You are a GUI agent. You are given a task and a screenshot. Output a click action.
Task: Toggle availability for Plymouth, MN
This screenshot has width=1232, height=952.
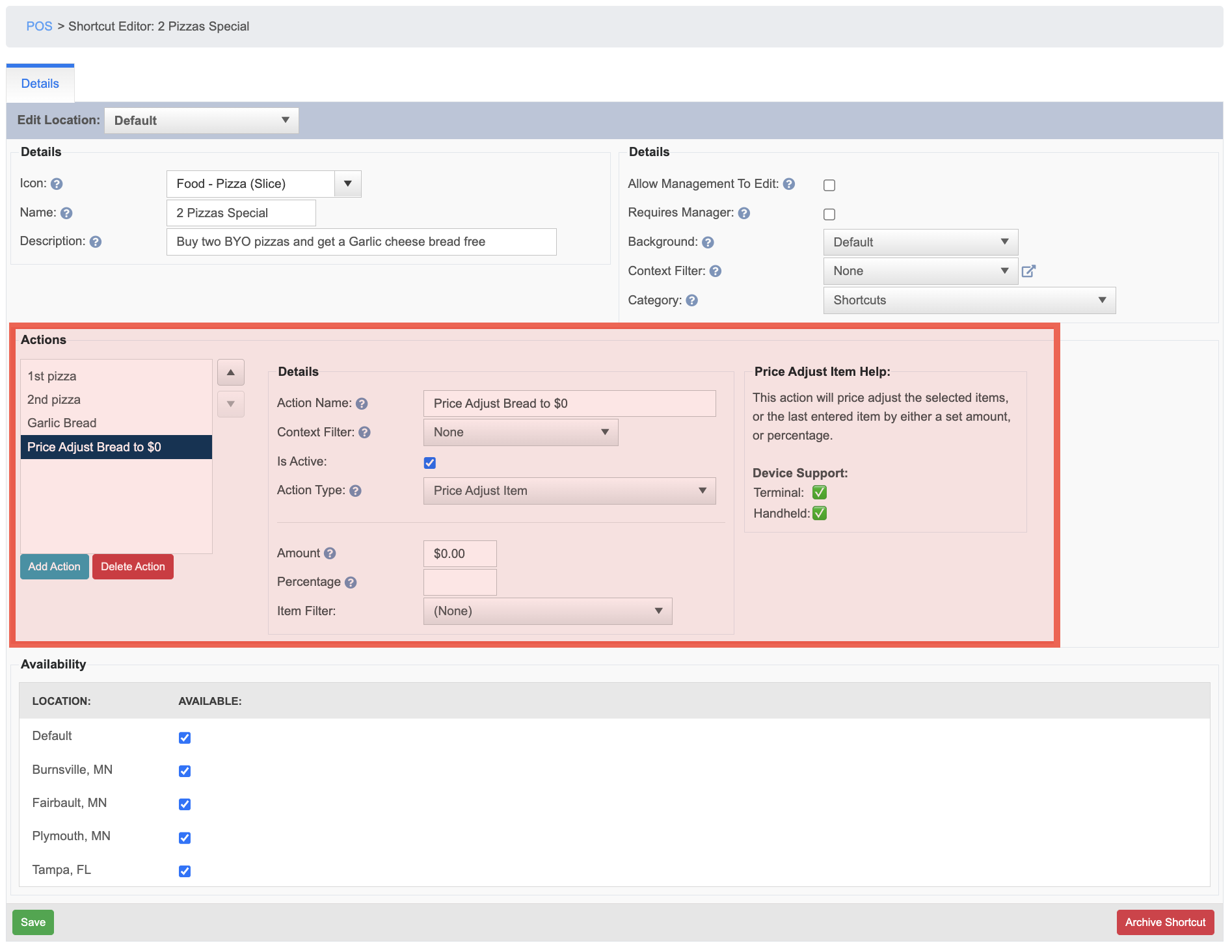tap(185, 838)
